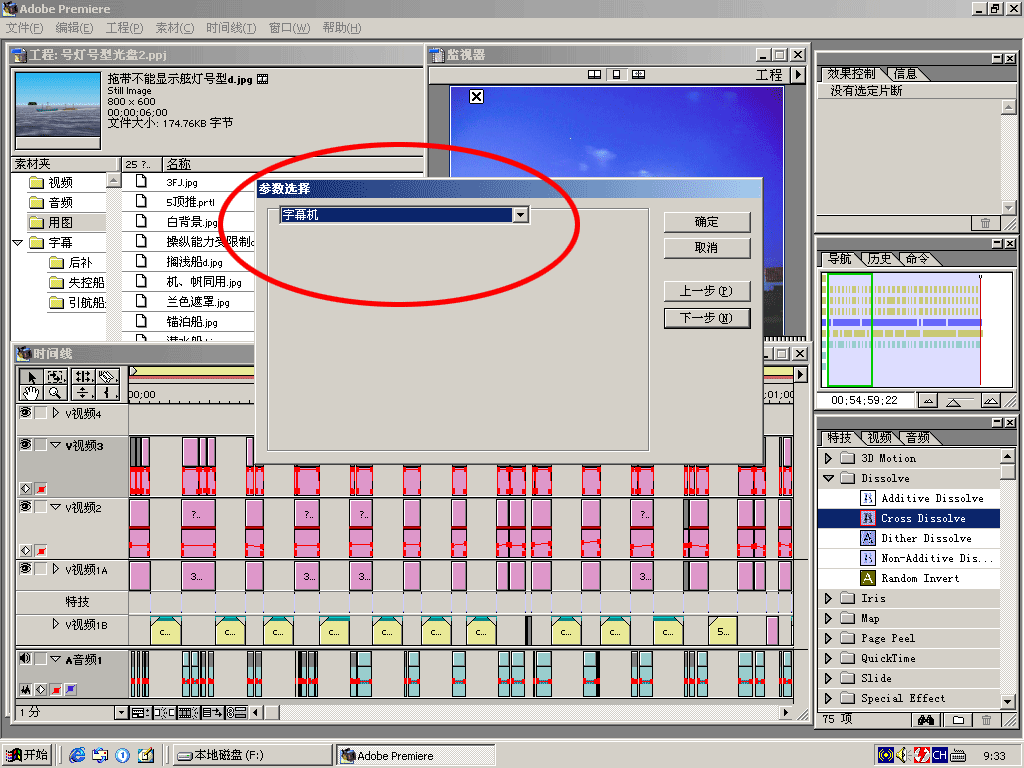Select the Zoom magnifier tool in timeline
This screenshot has height=768, width=1024.
pyautogui.click(x=56, y=392)
